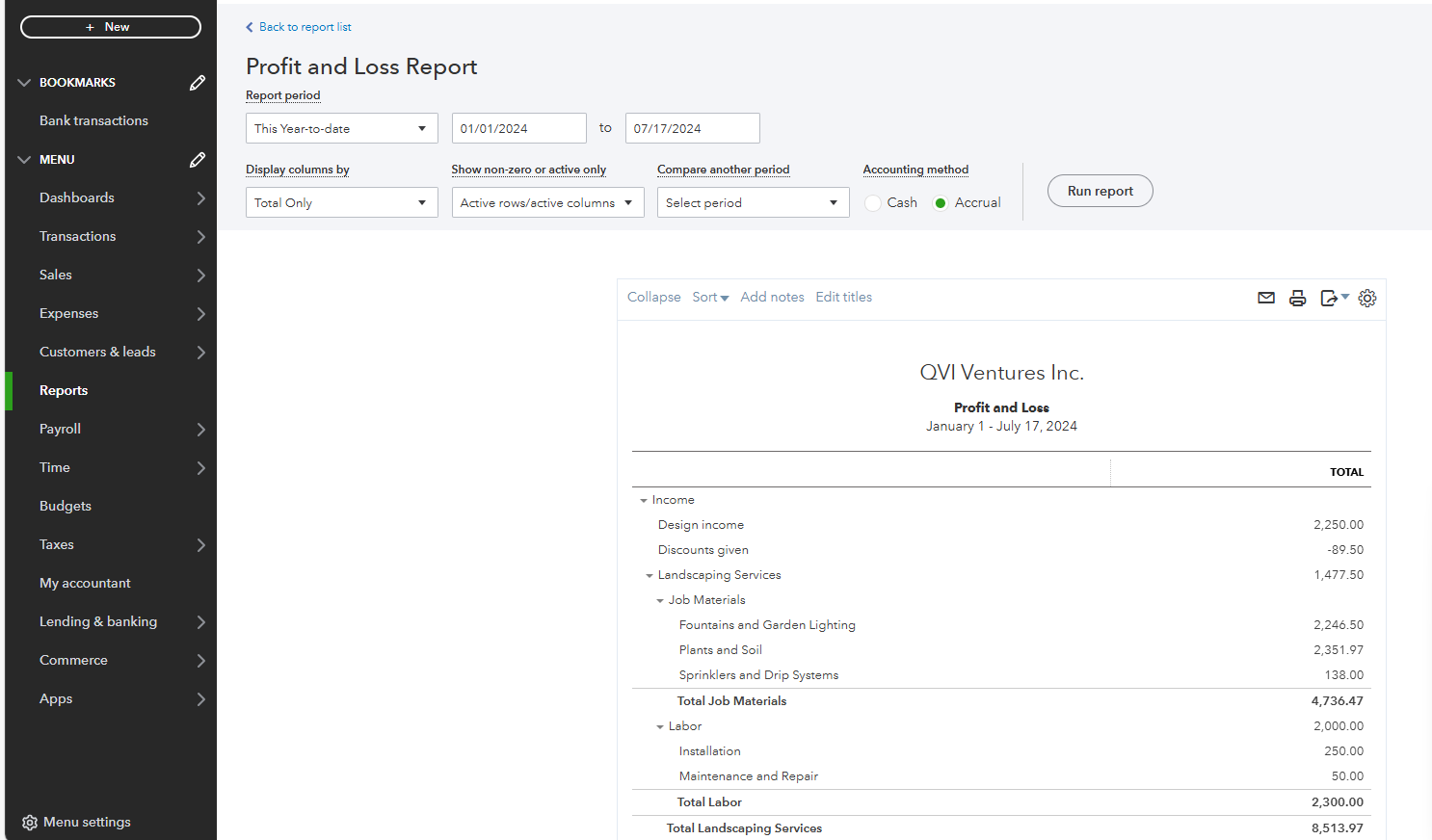The image size is (1432, 840).
Task: Open Active rows/active columns dropdown
Action: [547, 202]
